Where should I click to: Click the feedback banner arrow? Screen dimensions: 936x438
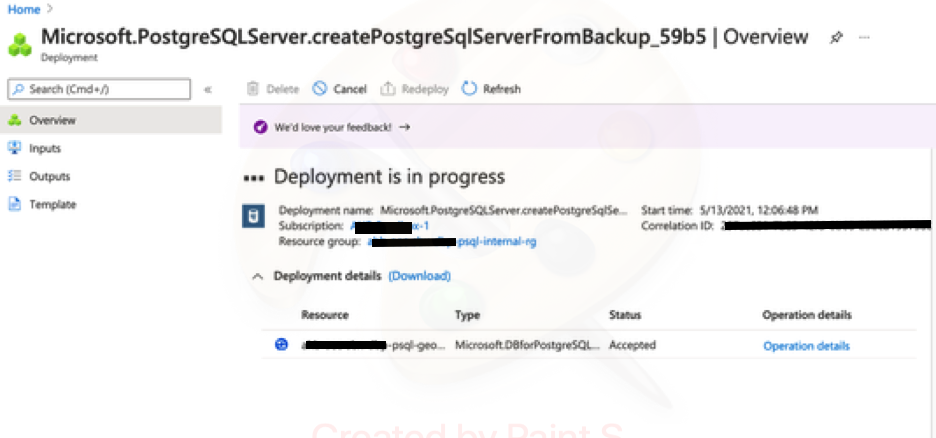pyautogui.click(x=405, y=127)
